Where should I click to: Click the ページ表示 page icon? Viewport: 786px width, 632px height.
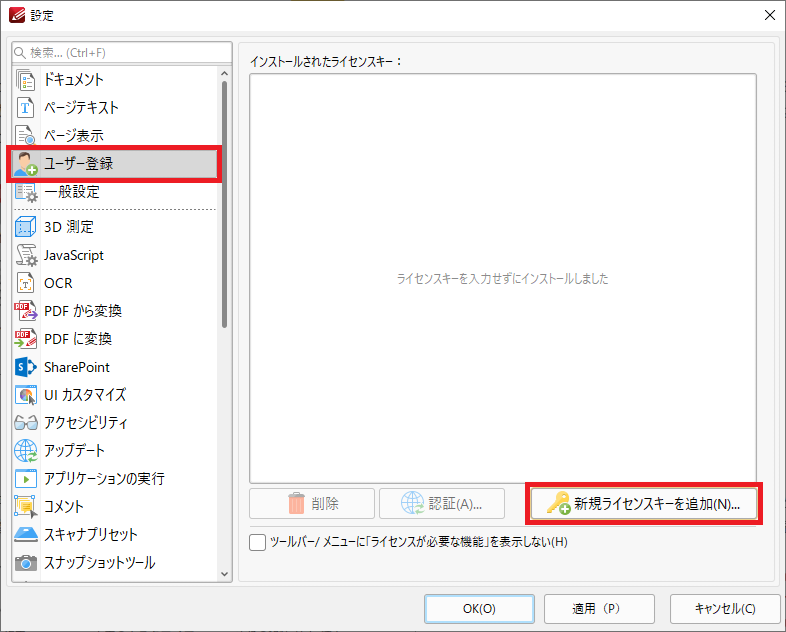pyautogui.click(x=26, y=135)
